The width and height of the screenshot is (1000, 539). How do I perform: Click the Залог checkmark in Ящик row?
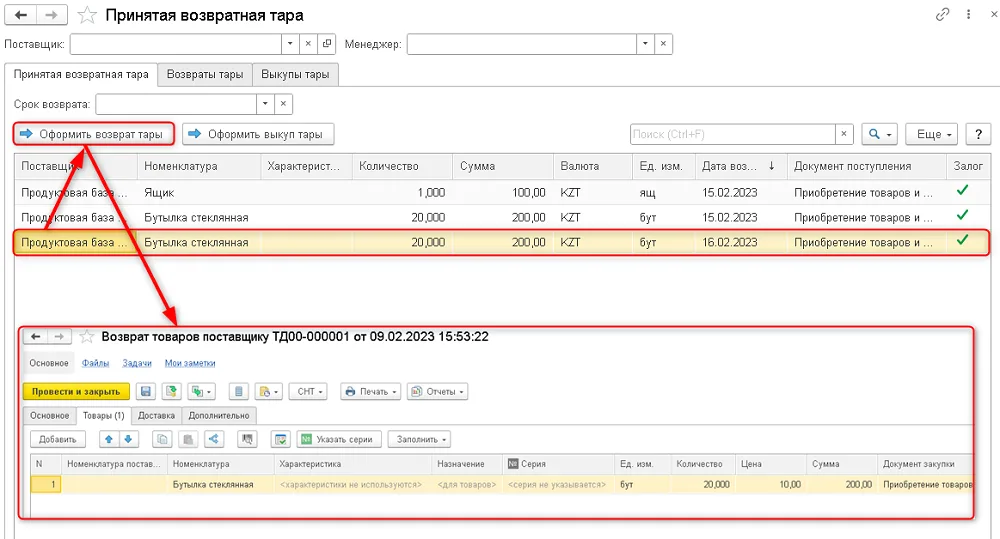[962, 190]
